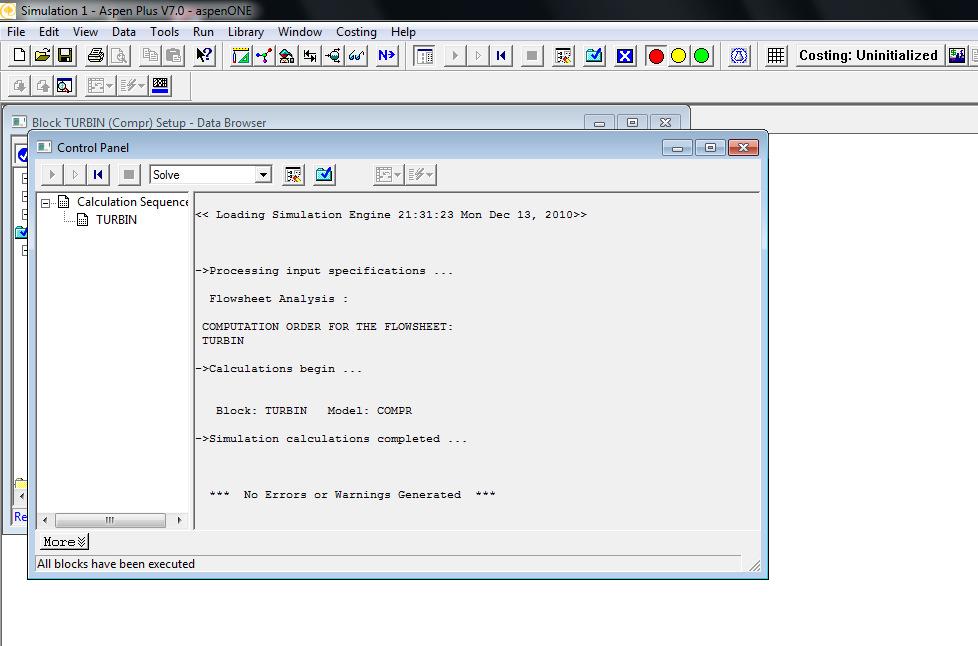The width and height of the screenshot is (978, 646).
Task: Click the green circle status button
Action: [702, 55]
